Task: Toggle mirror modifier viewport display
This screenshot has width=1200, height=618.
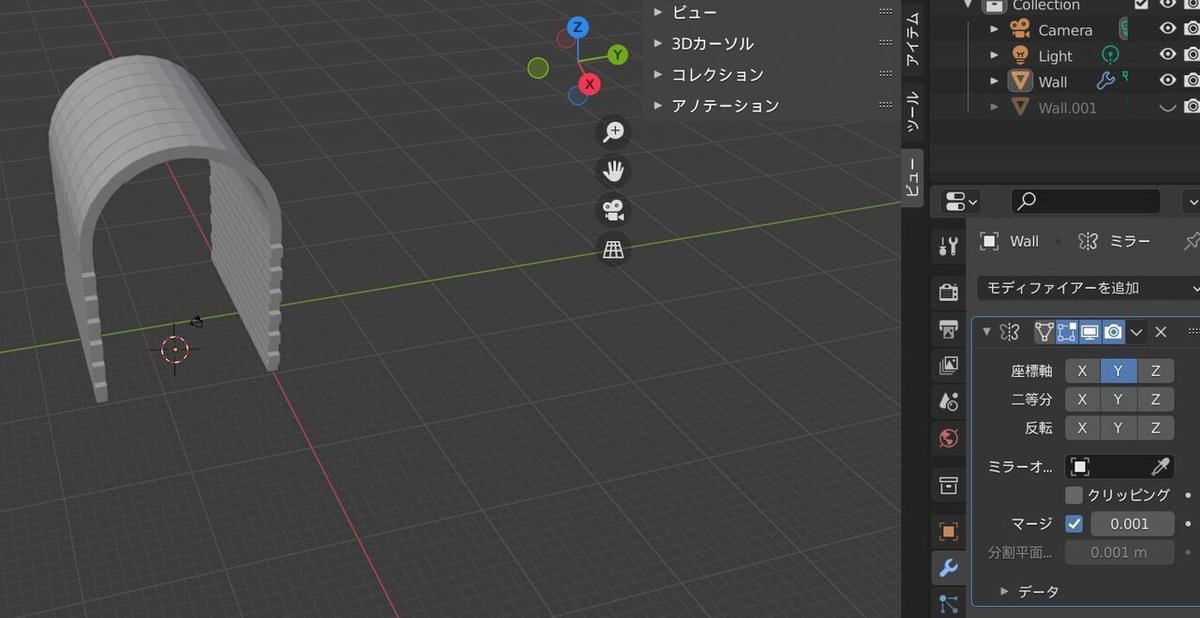Action: coord(1089,332)
